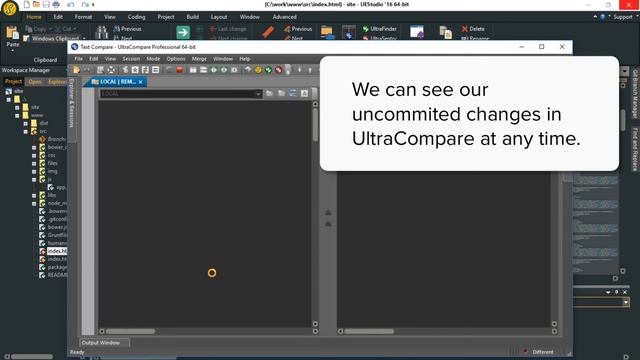Image resolution: width=640 pixels, height=360 pixels.
Task: Click the green refresh icon in UltraCompare toolbar
Action: (268, 70)
